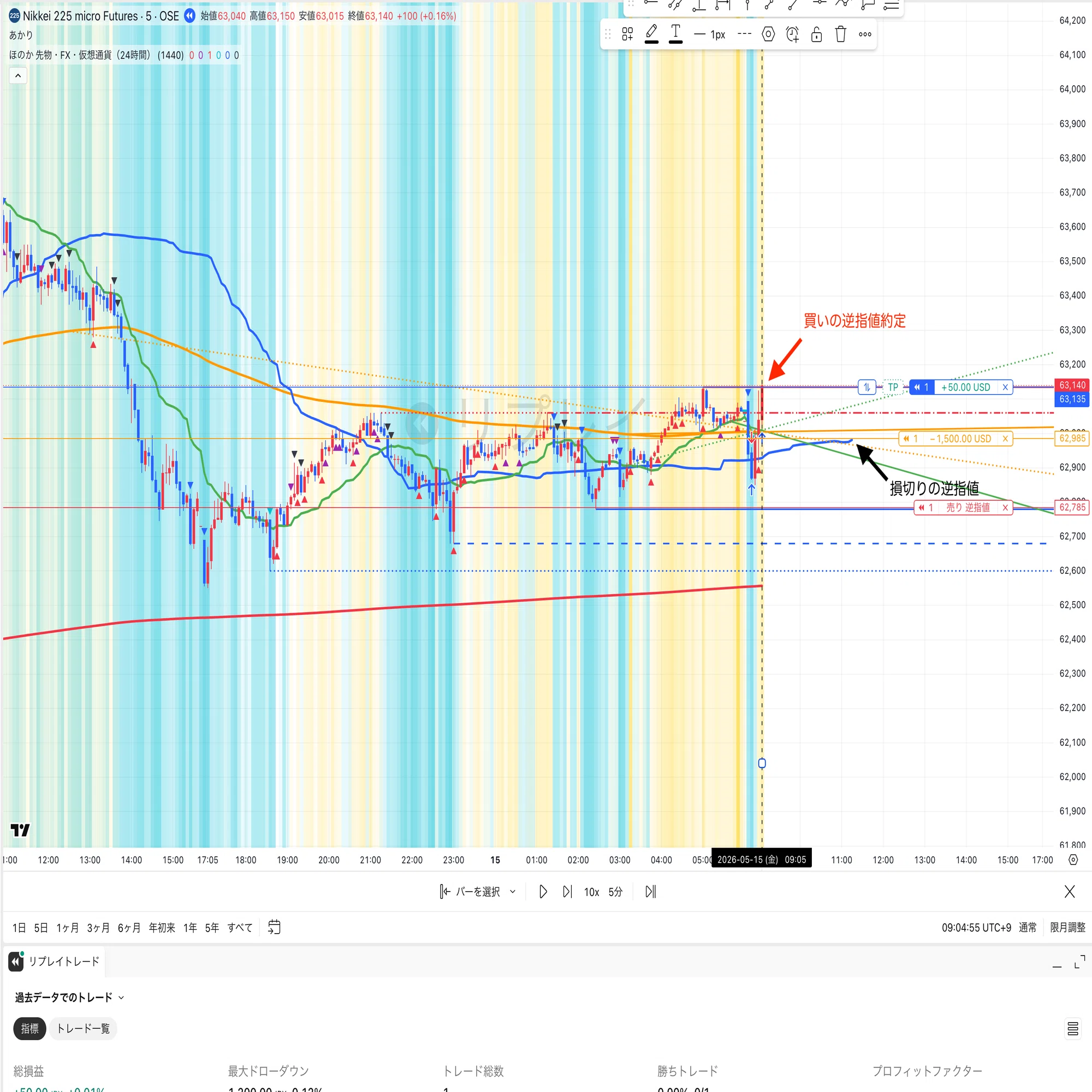The image size is (1092, 1092).
Task: Open the text color T tool
Action: coord(675,34)
